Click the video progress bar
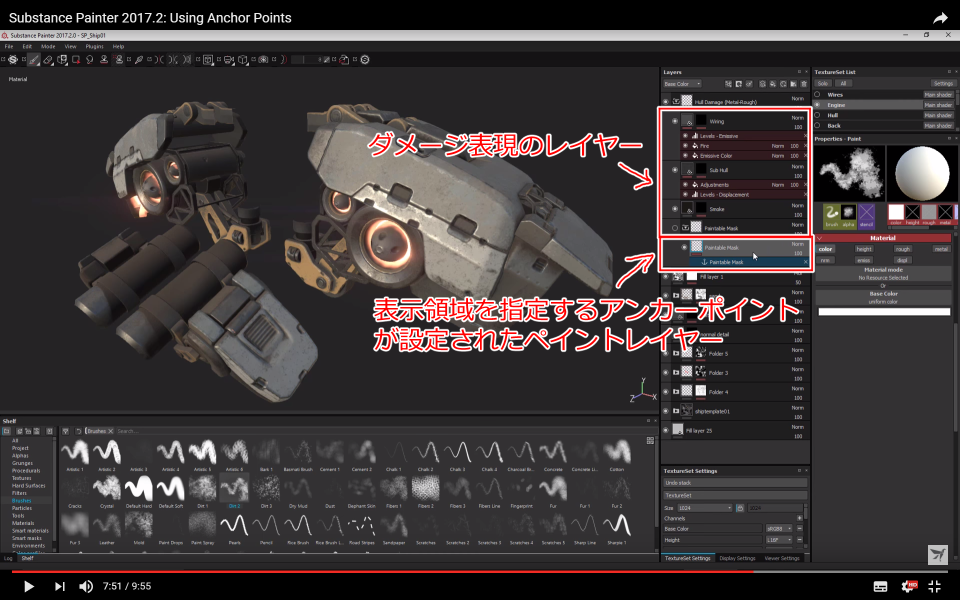This screenshot has height=600, width=960. click(x=480, y=572)
